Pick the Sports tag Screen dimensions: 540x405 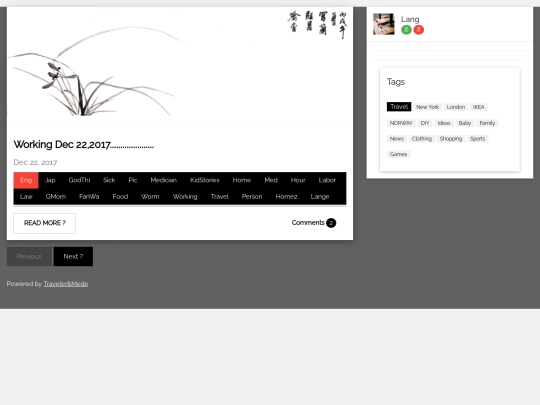[x=478, y=139]
